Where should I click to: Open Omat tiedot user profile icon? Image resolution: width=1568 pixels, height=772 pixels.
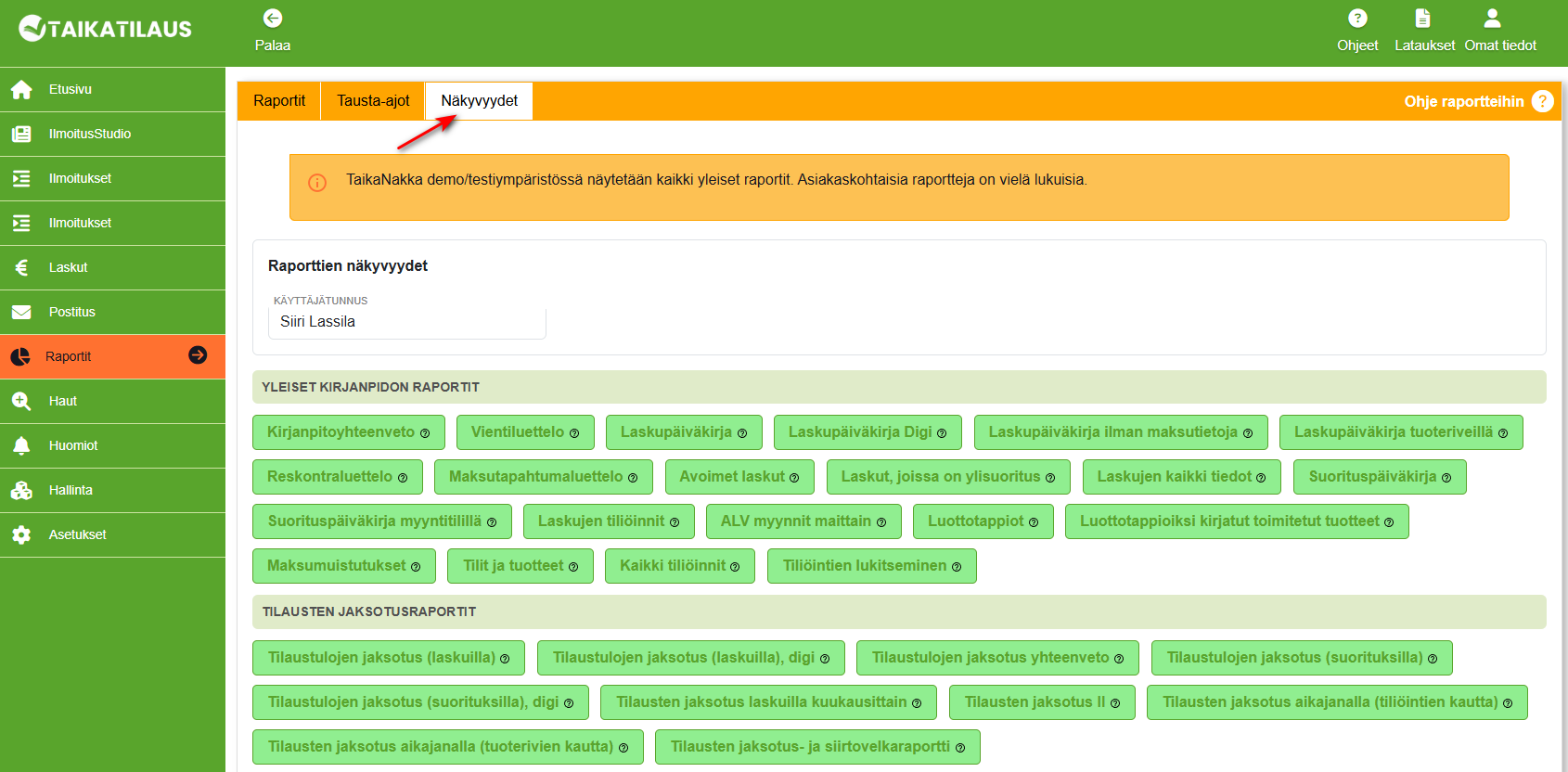(1492, 19)
